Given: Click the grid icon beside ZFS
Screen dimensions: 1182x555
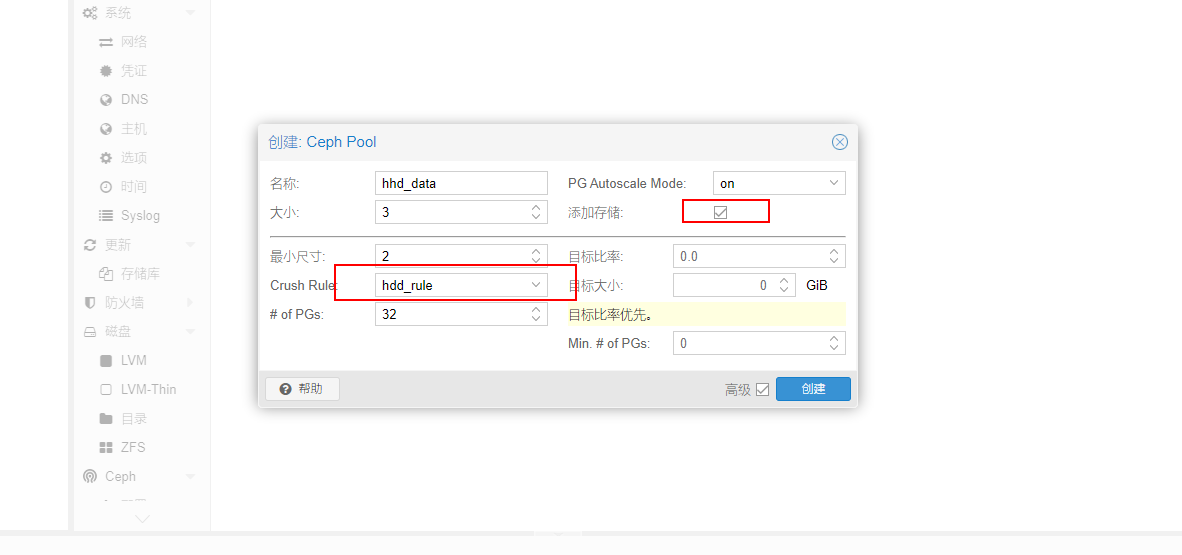Looking at the screenshot, I should point(106,447).
